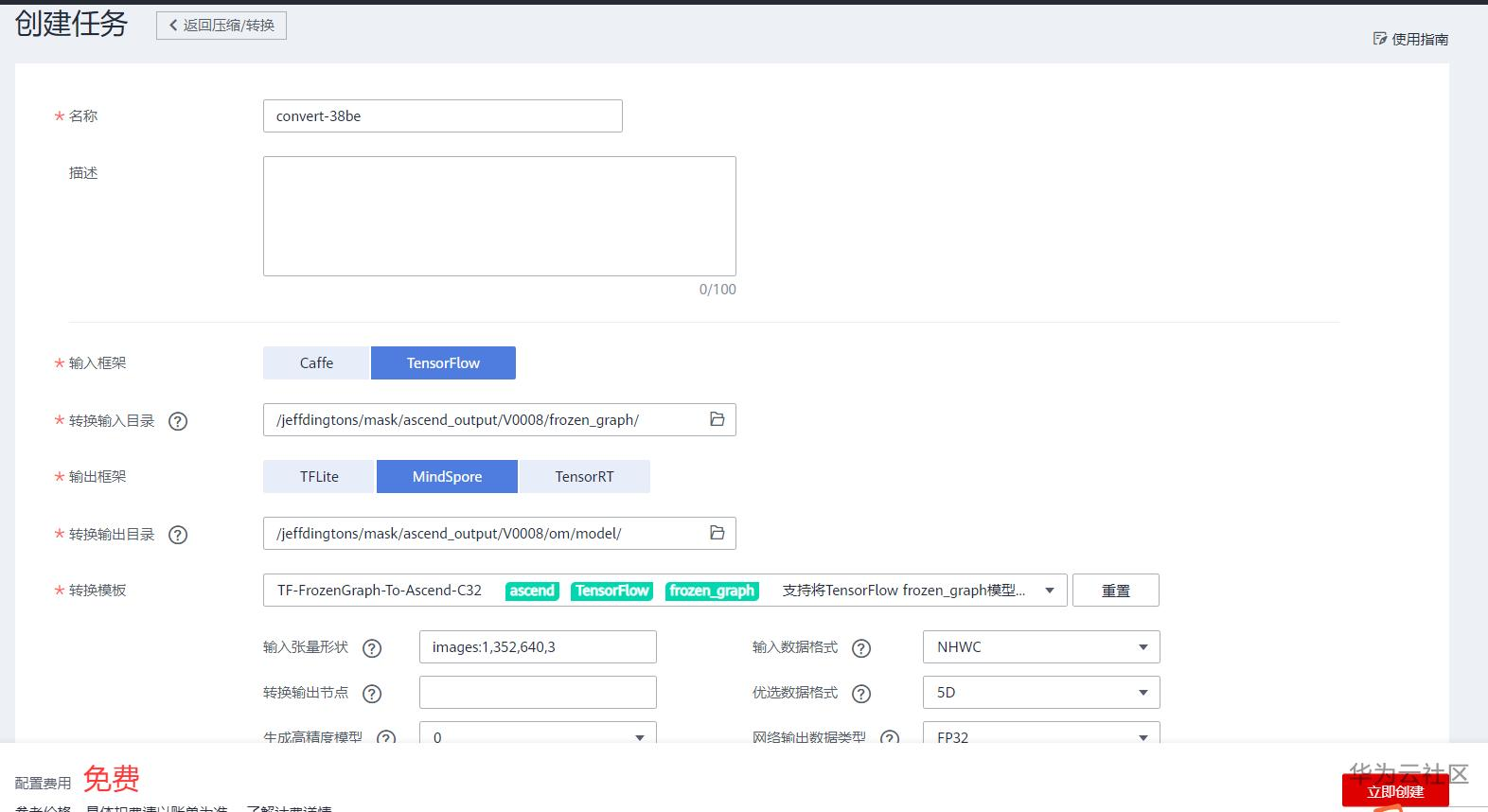Select TensorFlow as input framework
The image size is (1488, 812).
click(x=443, y=363)
